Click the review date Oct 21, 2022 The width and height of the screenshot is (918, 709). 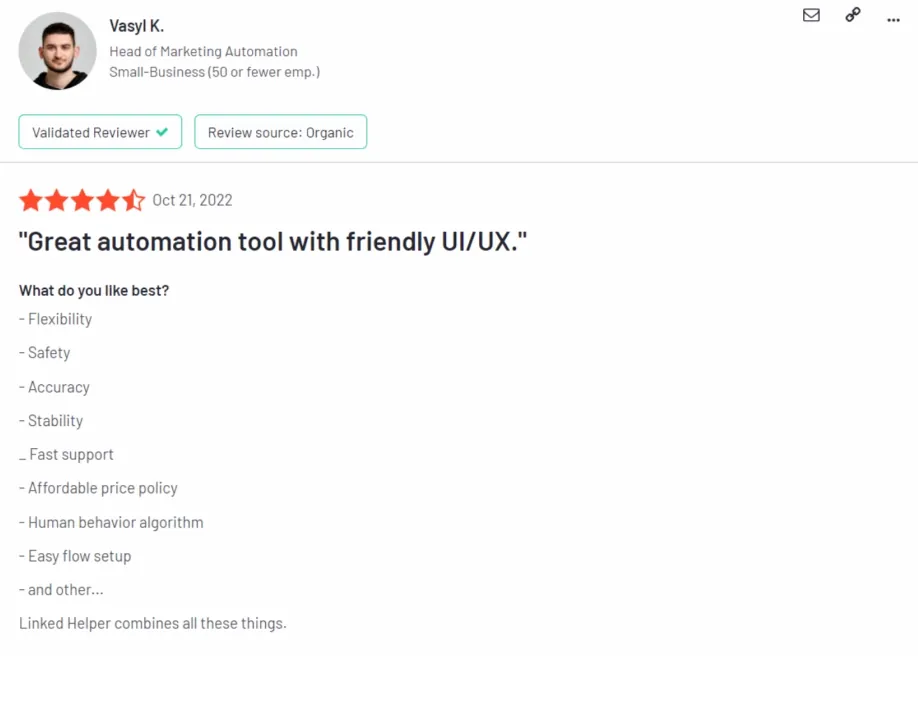pyautogui.click(x=192, y=200)
